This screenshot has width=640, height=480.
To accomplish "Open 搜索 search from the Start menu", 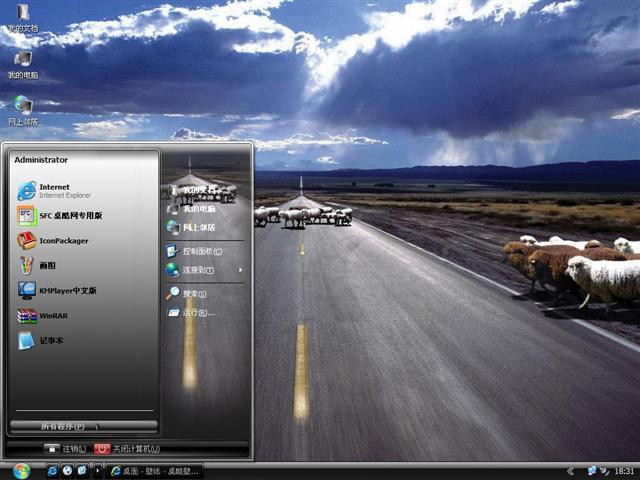I will click(187, 293).
